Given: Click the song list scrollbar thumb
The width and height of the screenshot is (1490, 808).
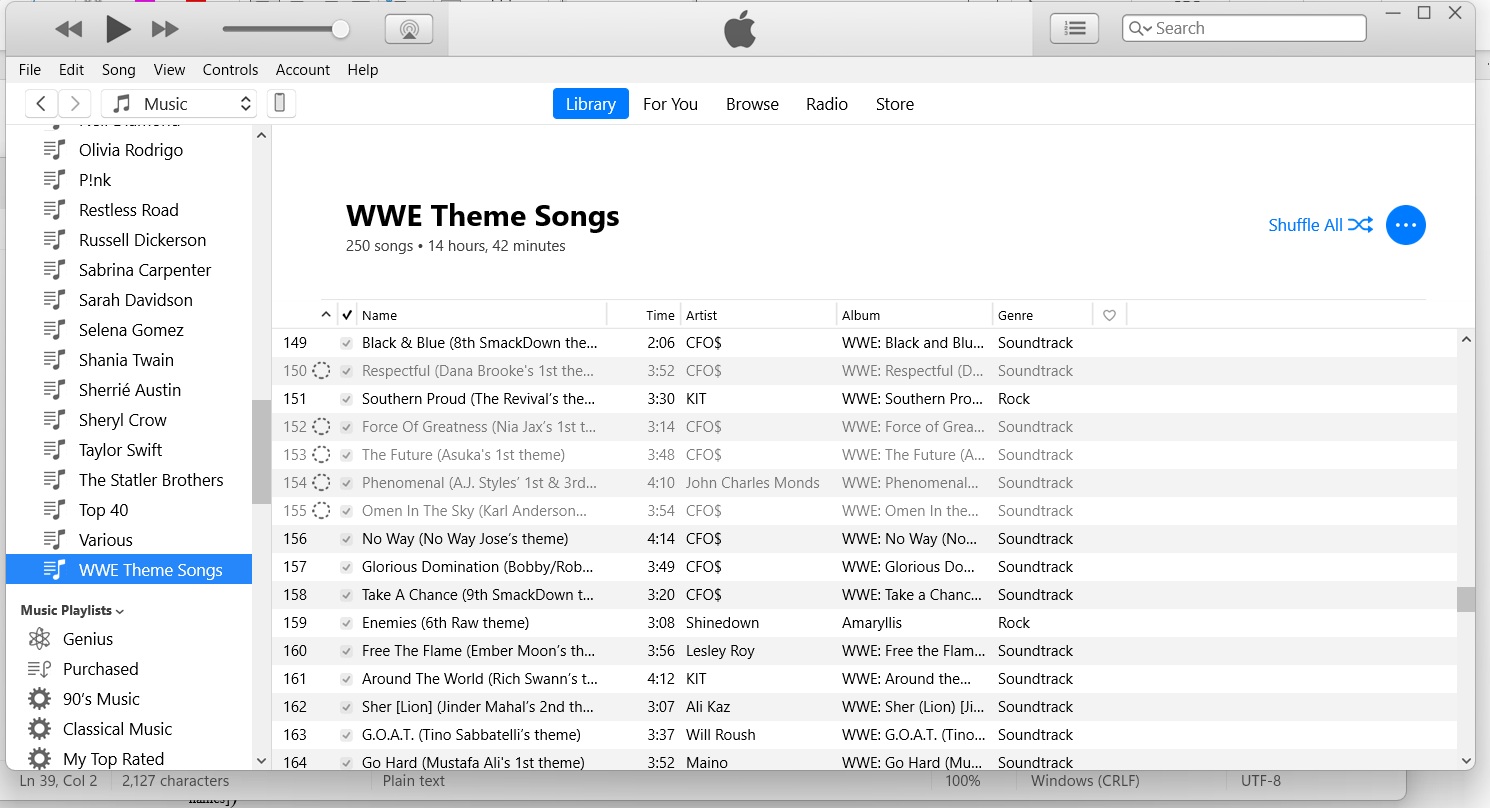Looking at the screenshot, I should tap(1466, 599).
